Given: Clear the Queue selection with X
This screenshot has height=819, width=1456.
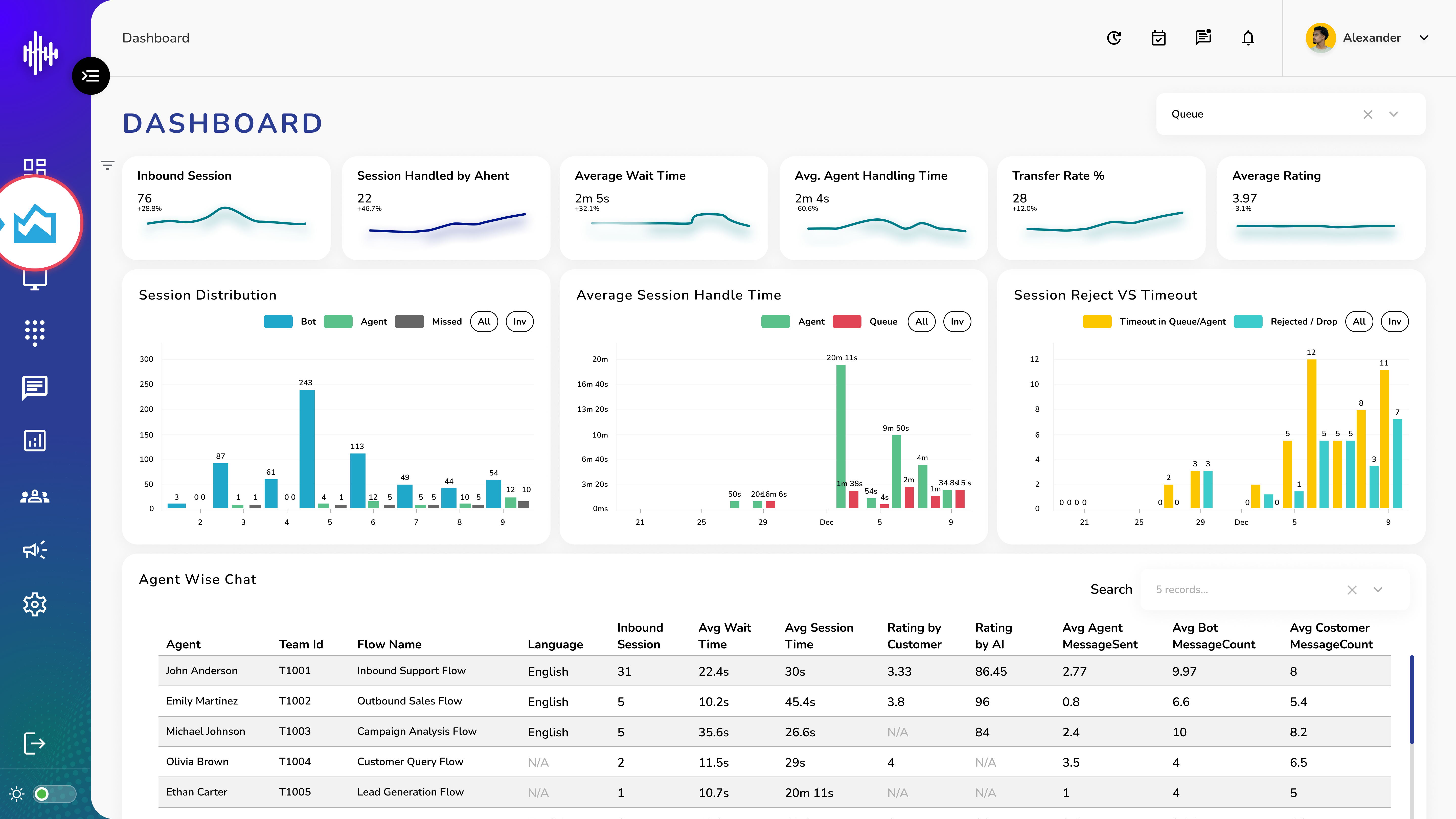Looking at the screenshot, I should click(1368, 114).
